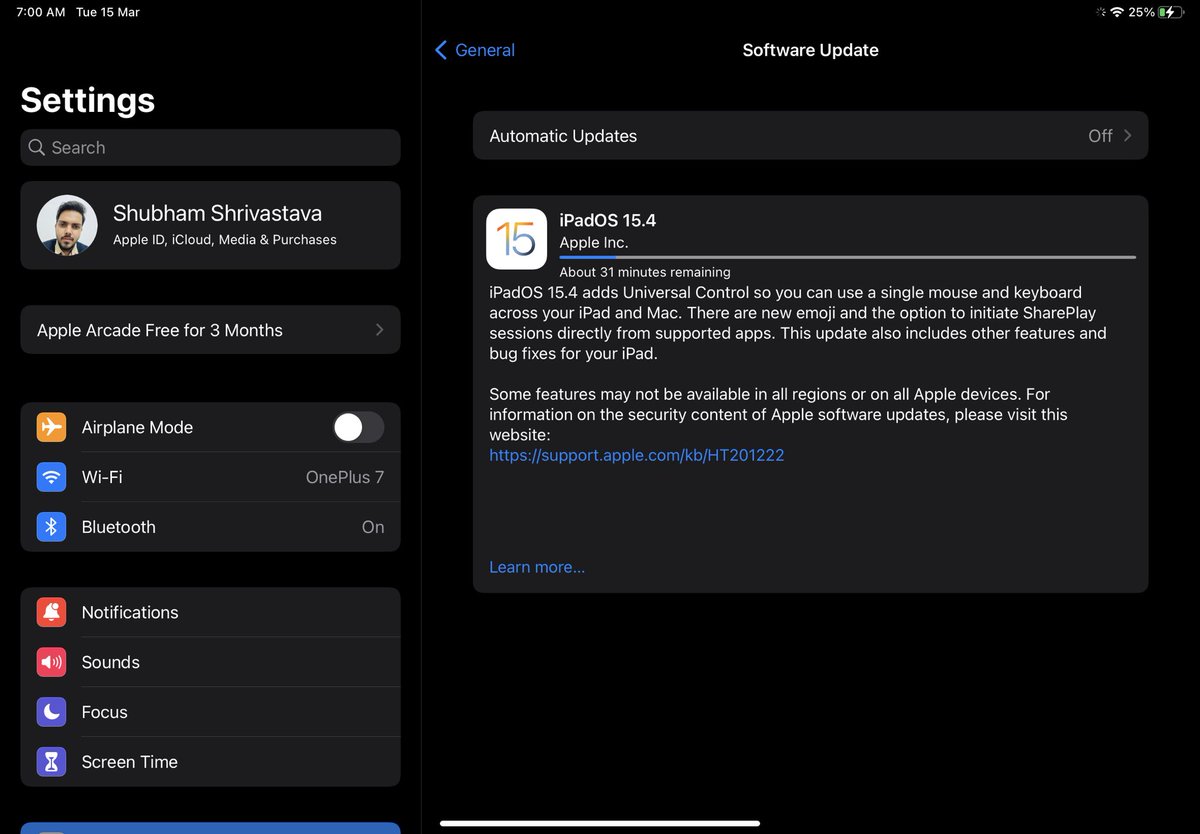Tap the Airplane Mode orange icon
1200x834 pixels.
pyautogui.click(x=51, y=427)
